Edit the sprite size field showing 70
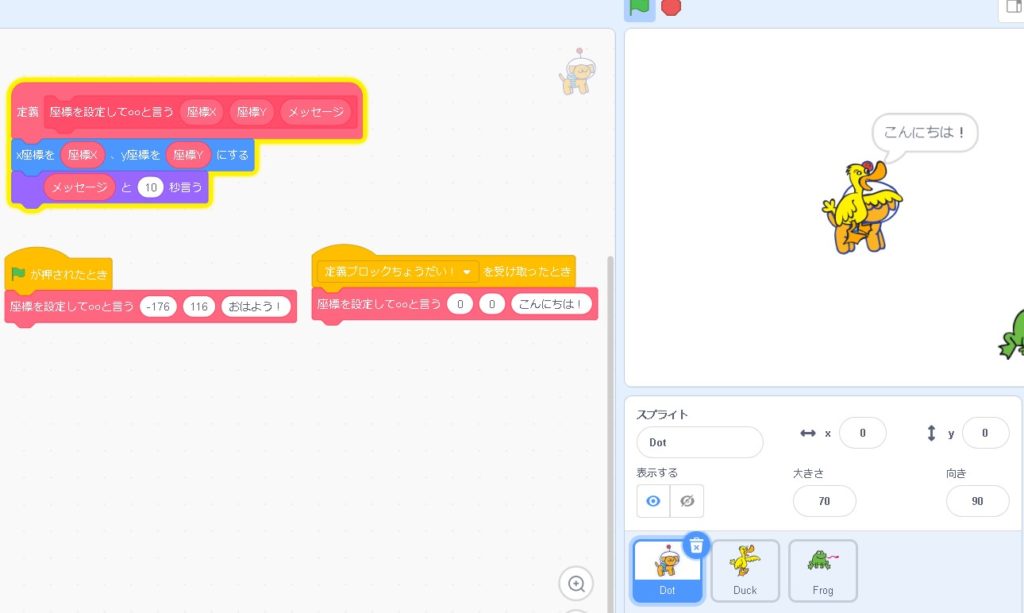The image size is (1024, 613). point(824,501)
